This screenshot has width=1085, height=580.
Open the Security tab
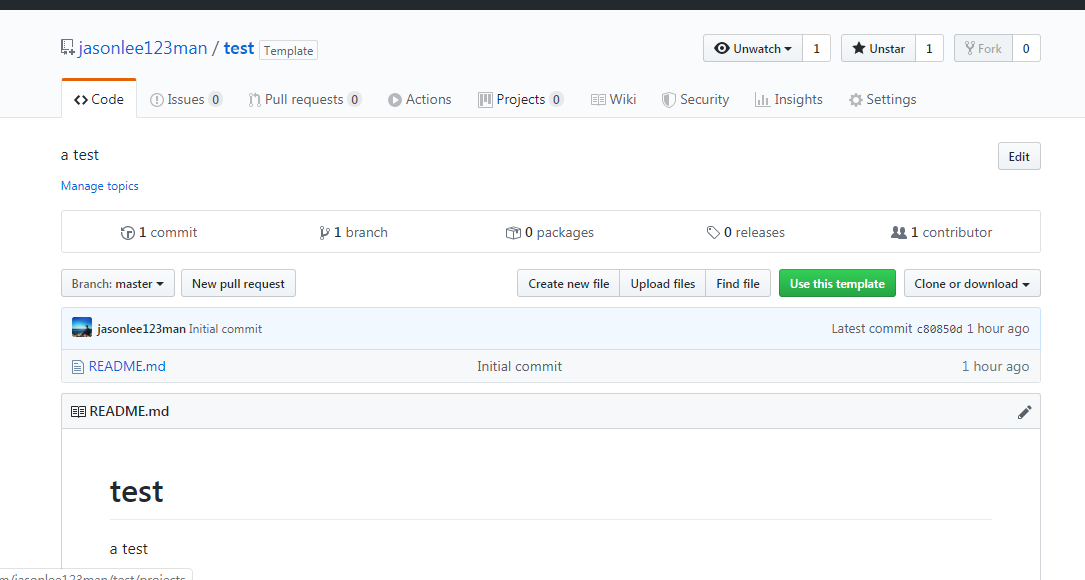pos(695,100)
